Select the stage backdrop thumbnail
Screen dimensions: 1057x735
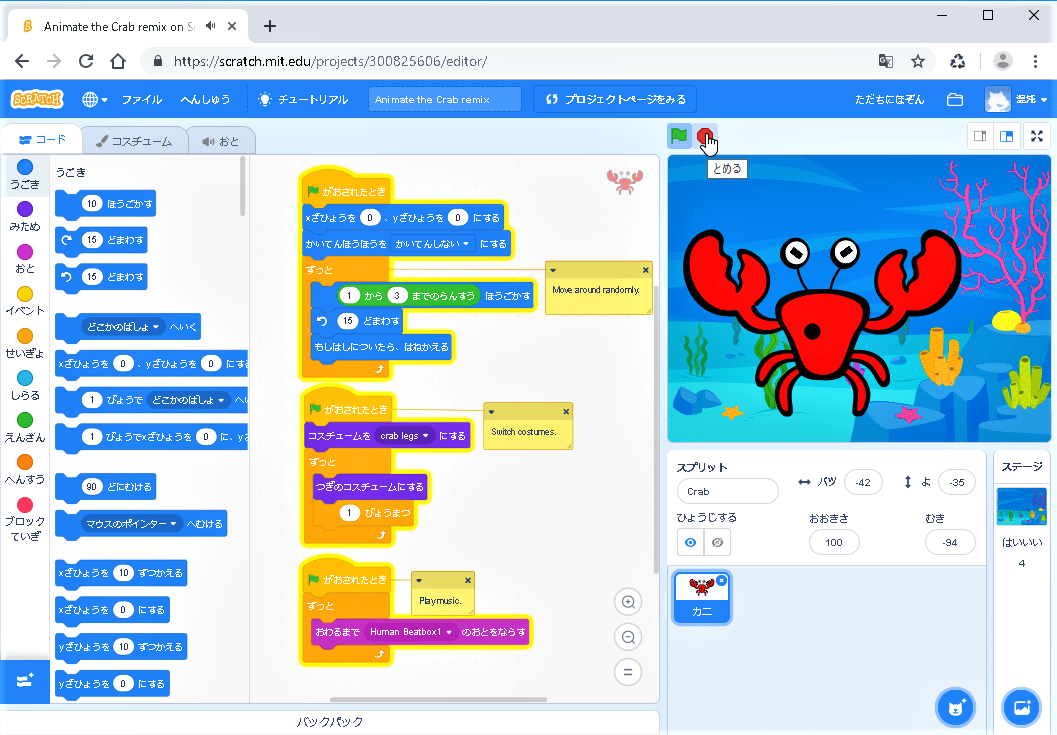click(x=1021, y=506)
